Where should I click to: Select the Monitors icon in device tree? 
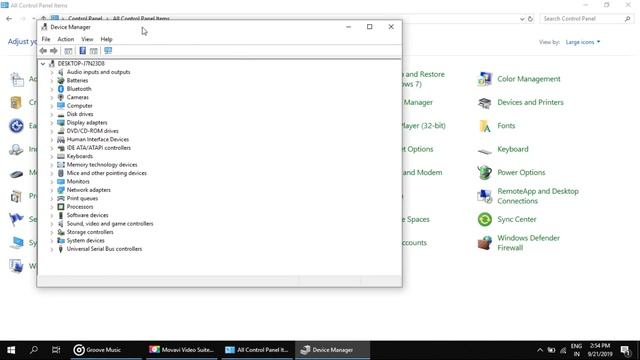pos(61,182)
